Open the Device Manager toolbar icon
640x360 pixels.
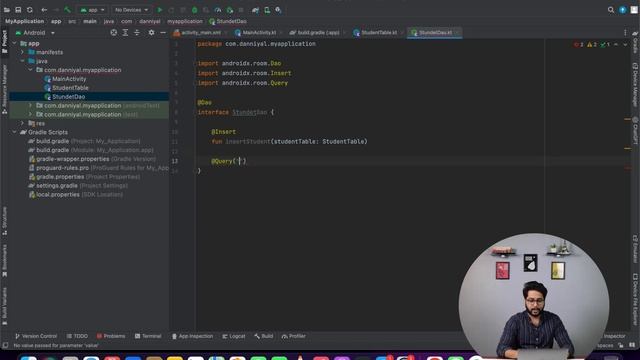pyautogui.click(x=267, y=10)
